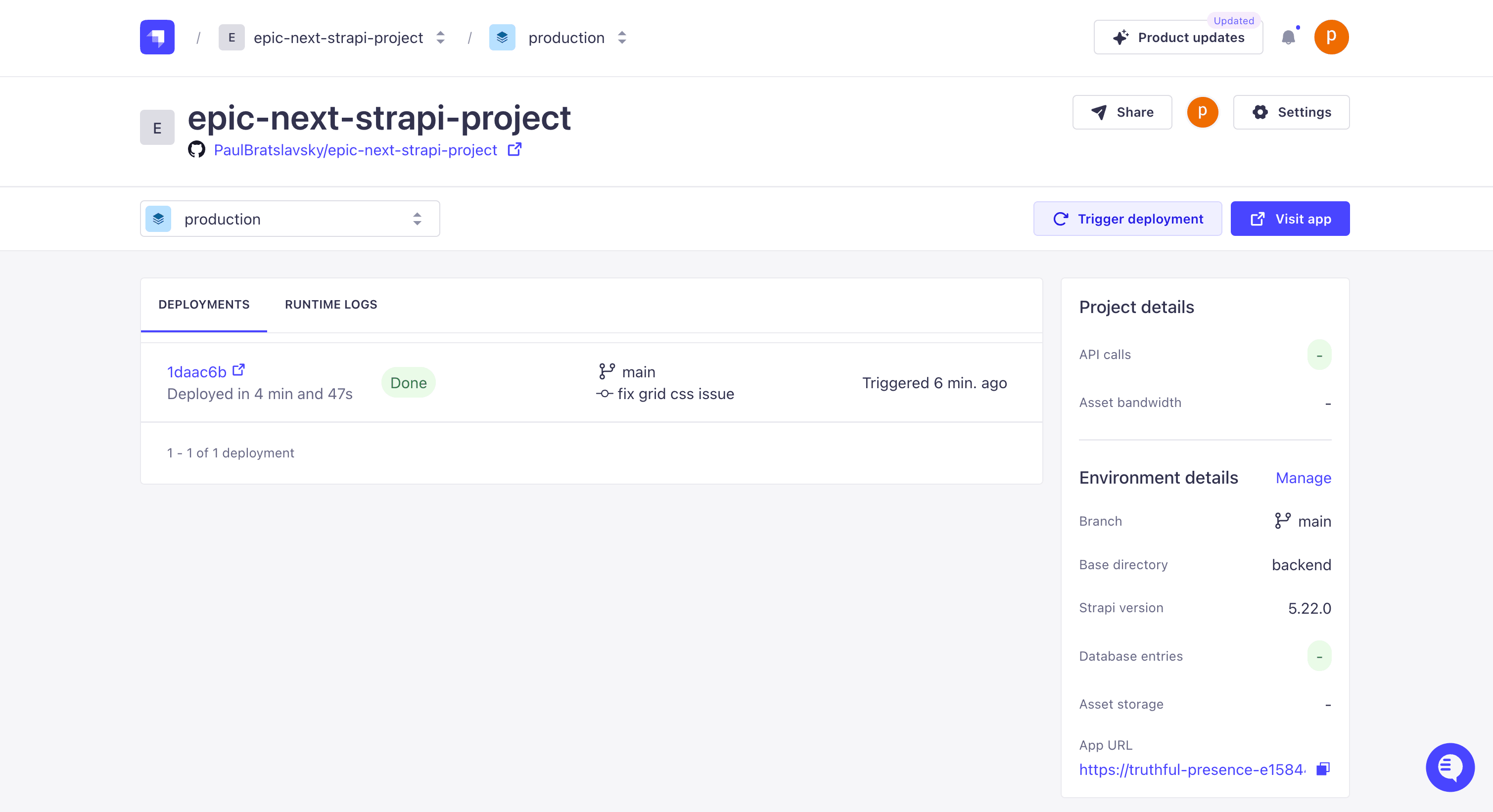The image size is (1493, 812).
Task: Click the orange user avatar in header
Action: point(1331,37)
